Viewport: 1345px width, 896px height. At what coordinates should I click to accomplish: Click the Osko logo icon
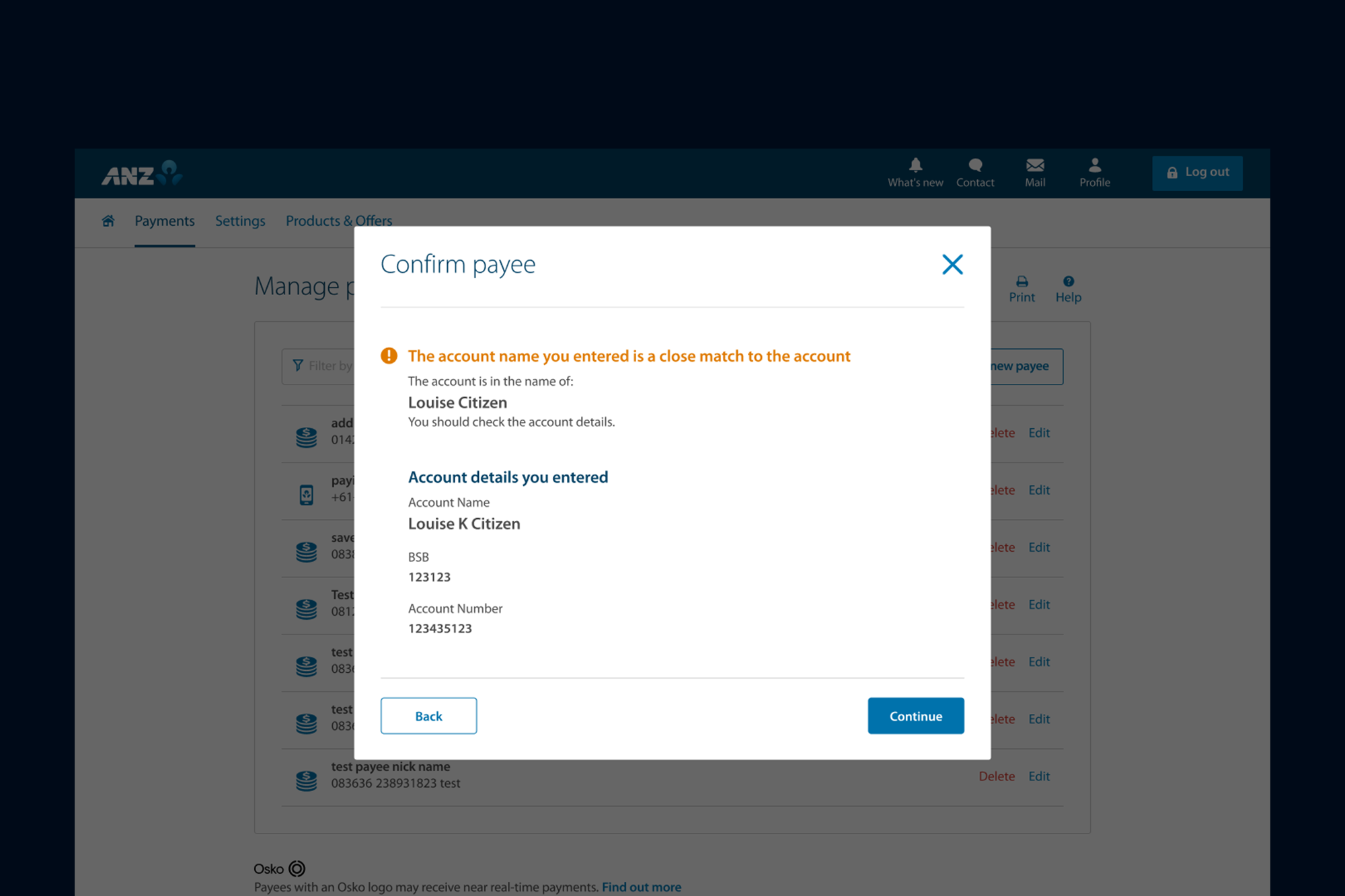297,868
